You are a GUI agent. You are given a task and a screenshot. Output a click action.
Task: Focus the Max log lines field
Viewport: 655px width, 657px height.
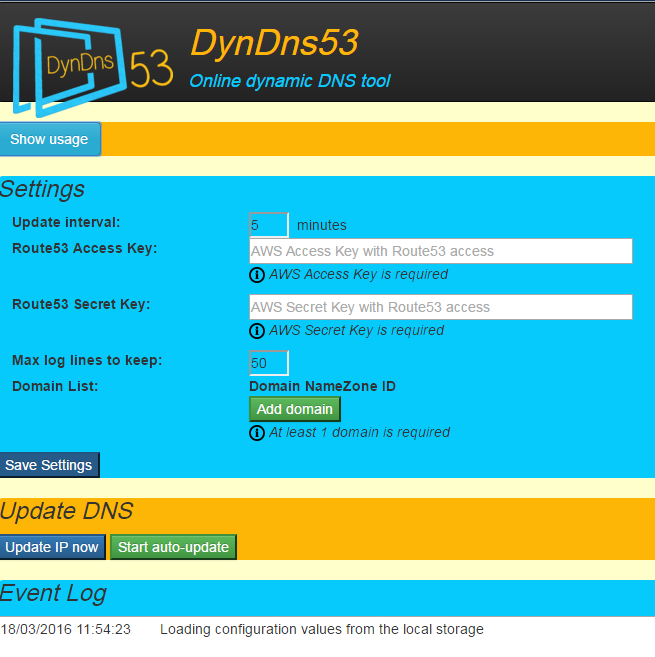(x=269, y=363)
